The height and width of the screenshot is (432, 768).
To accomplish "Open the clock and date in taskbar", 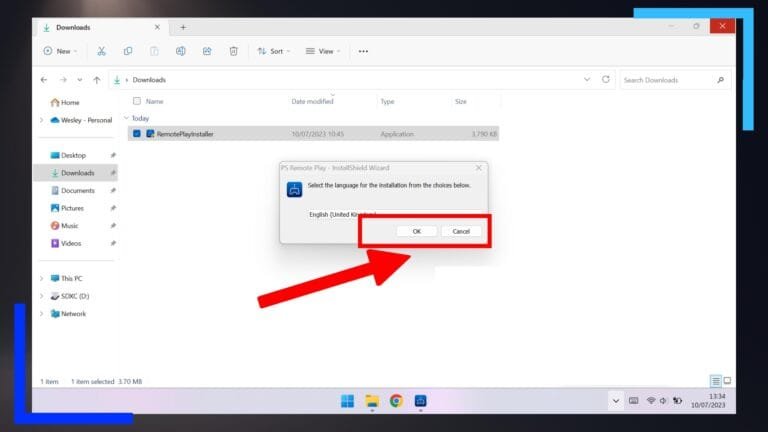I will click(708, 401).
